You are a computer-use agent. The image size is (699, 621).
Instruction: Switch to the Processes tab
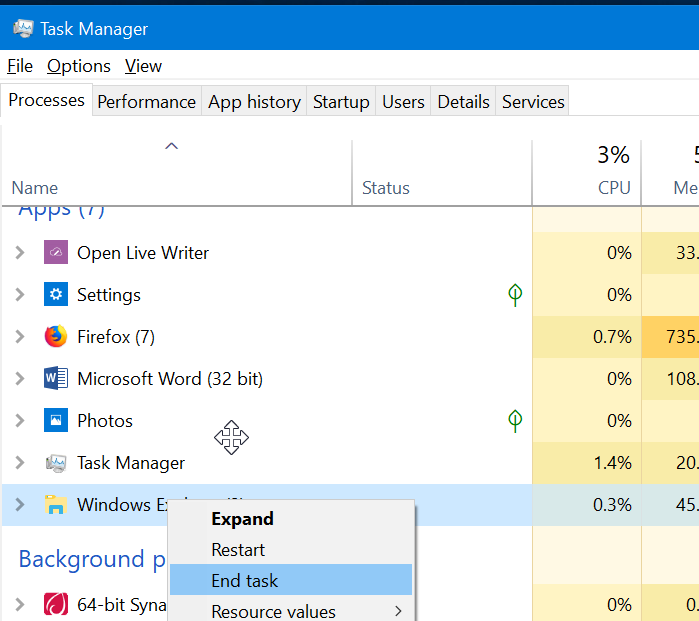tap(46, 100)
